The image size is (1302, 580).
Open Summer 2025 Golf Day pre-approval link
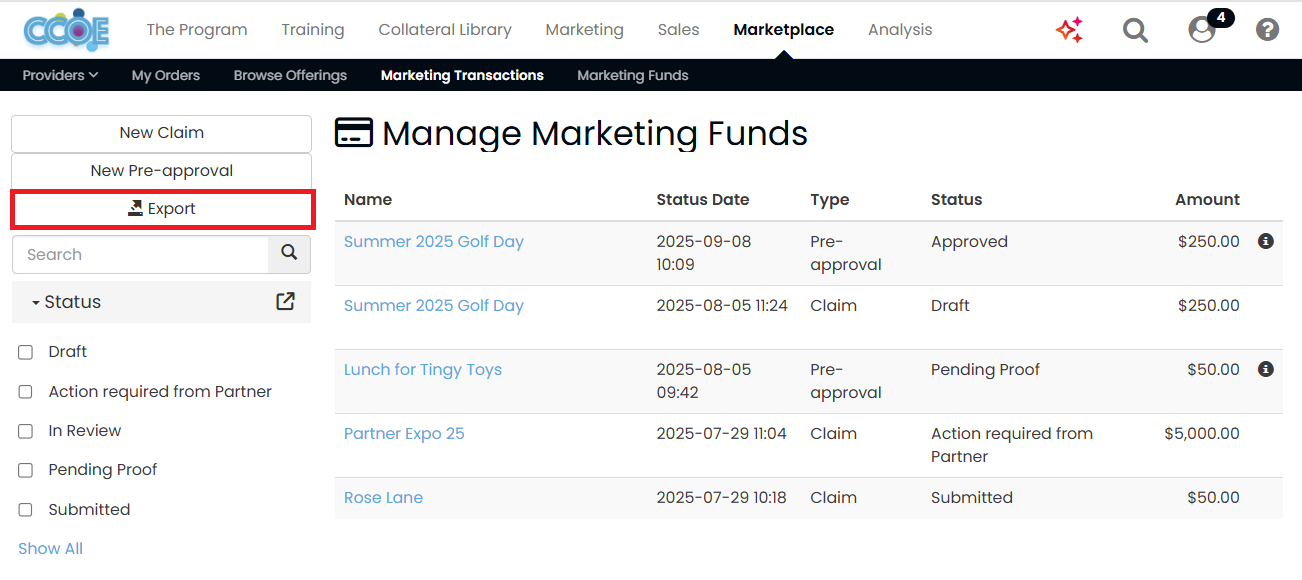click(x=434, y=241)
